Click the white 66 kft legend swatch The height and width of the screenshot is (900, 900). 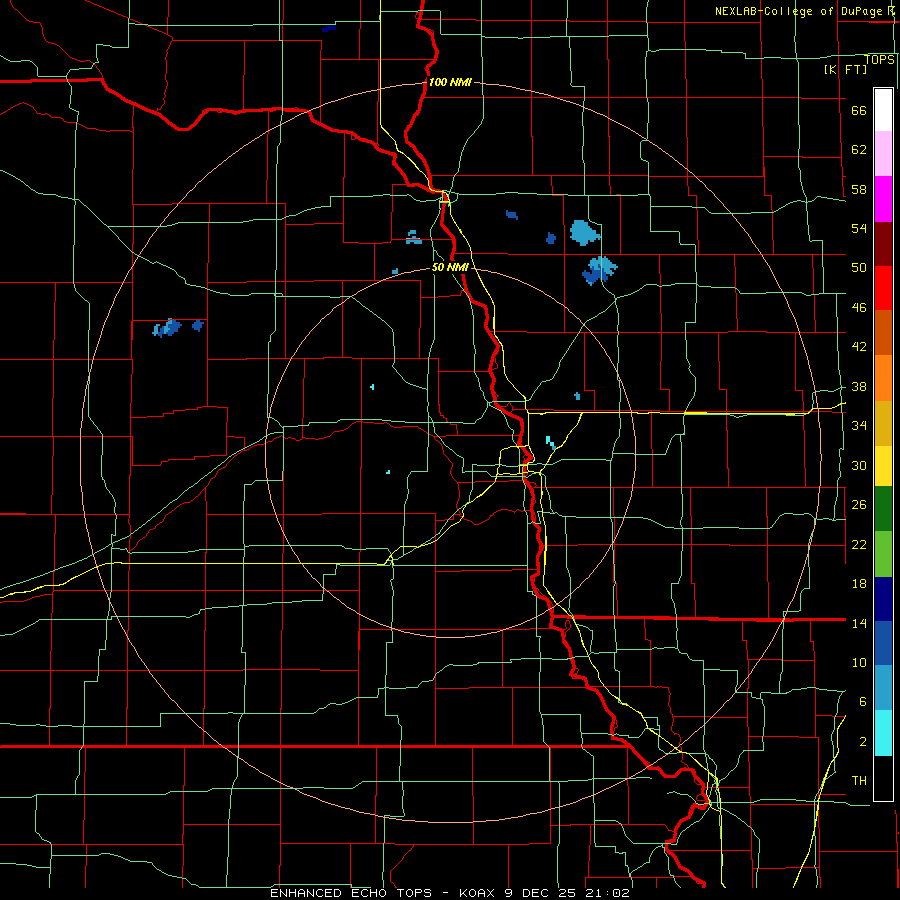pos(883,110)
